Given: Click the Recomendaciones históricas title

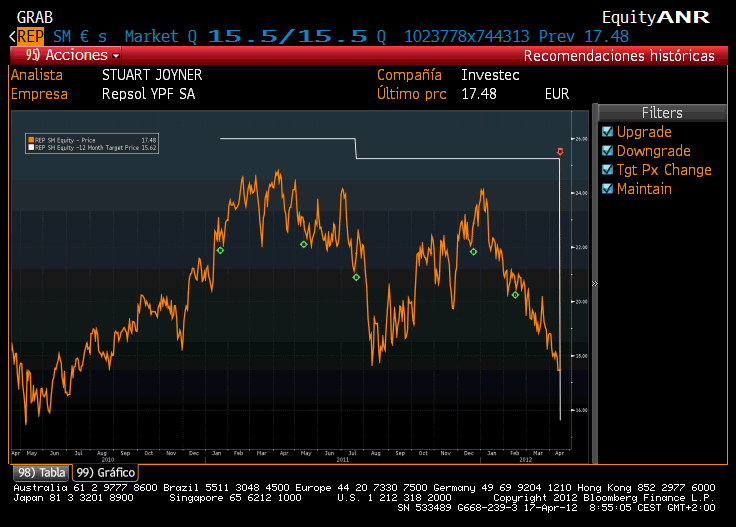Looking at the screenshot, I should click(x=619, y=56).
